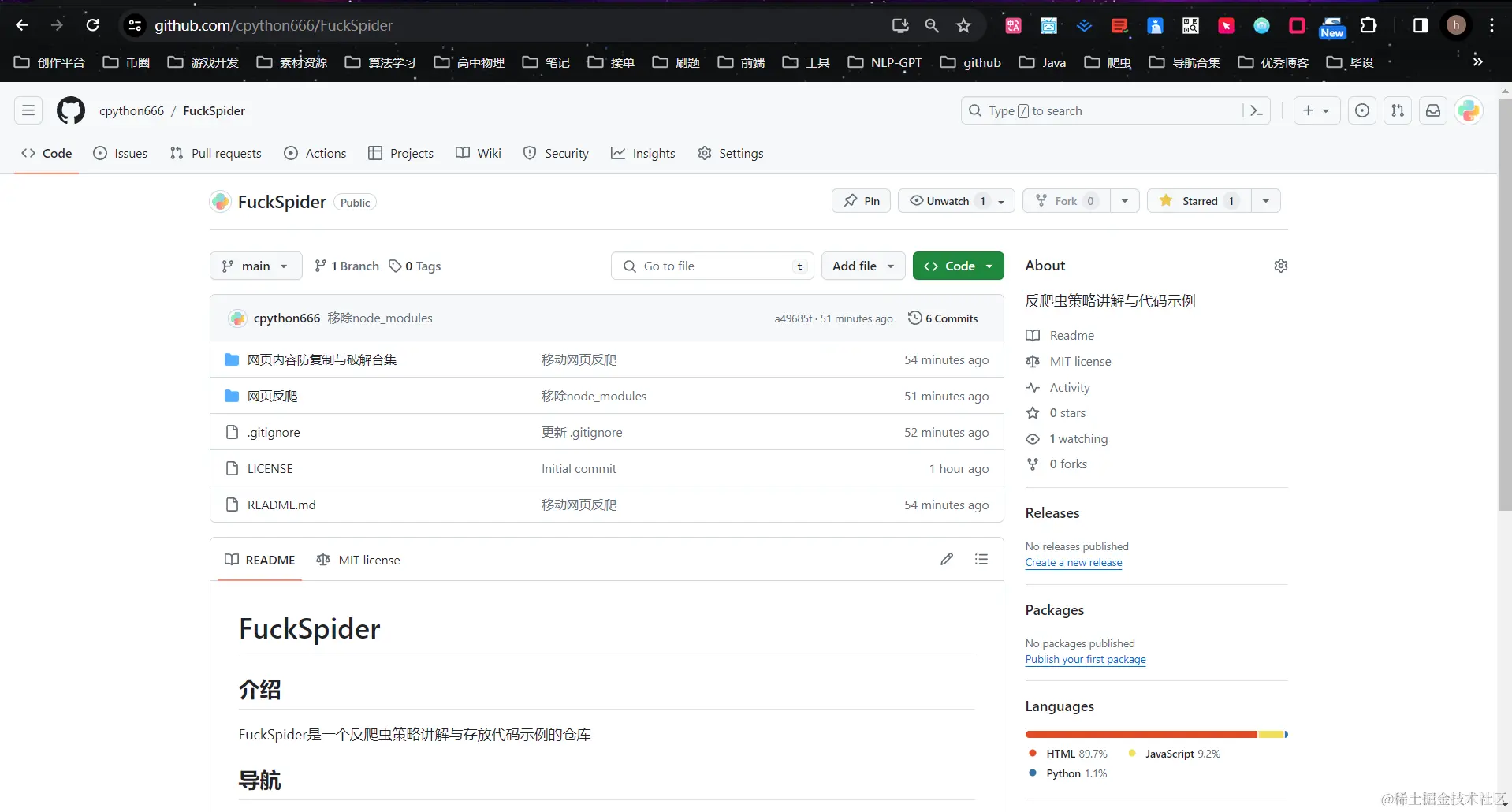Switch to the Issues tab
1512x812 pixels.
(121, 154)
